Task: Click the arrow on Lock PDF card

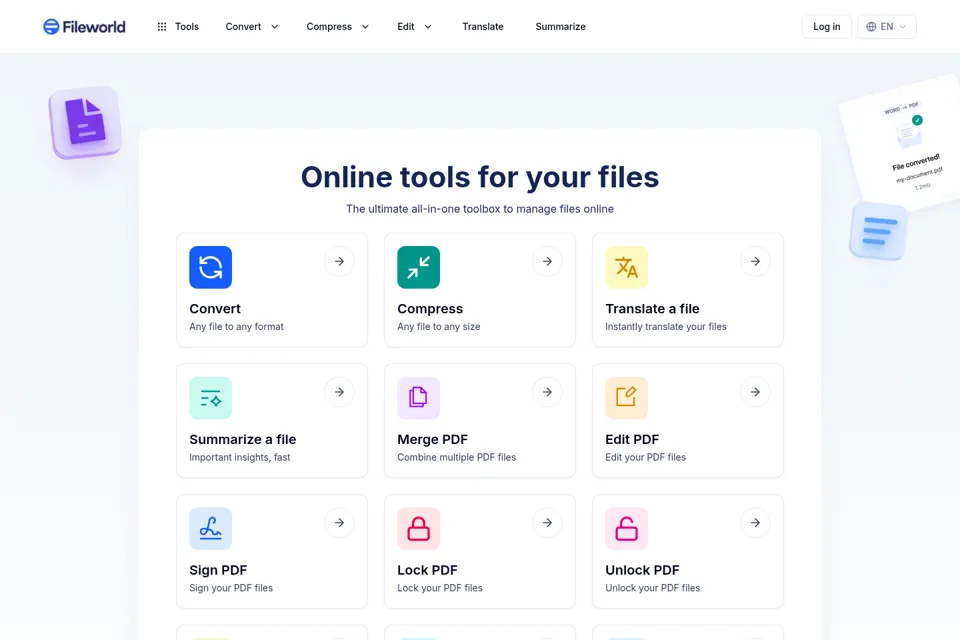Action: [x=547, y=523]
